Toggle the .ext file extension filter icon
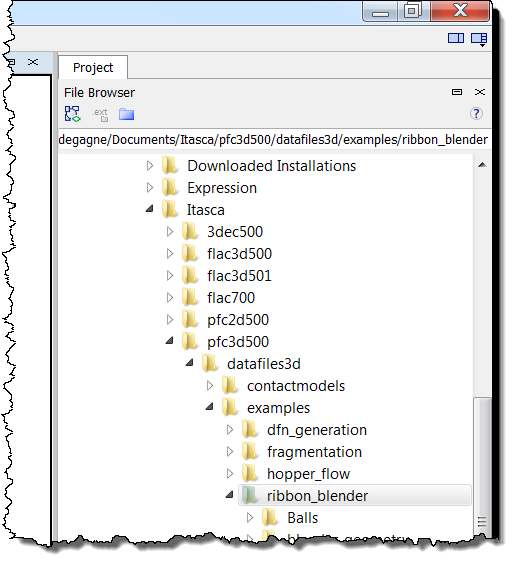Viewport: 521px width, 565px height. [x=100, y=115]
